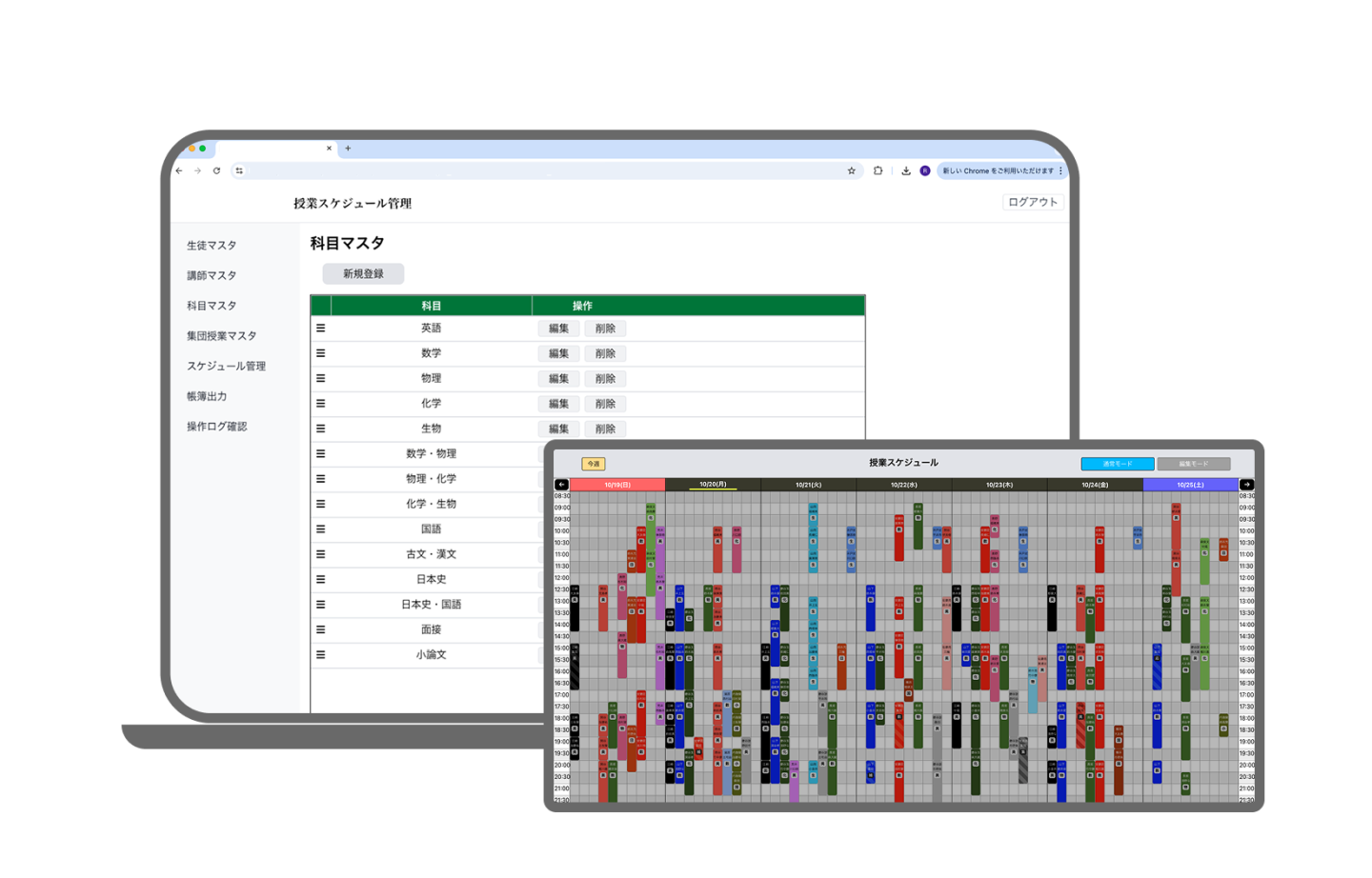Click the Chrome profile avatar icon
This screenshot has height=878, width=1372.
(x=924, y=171)
